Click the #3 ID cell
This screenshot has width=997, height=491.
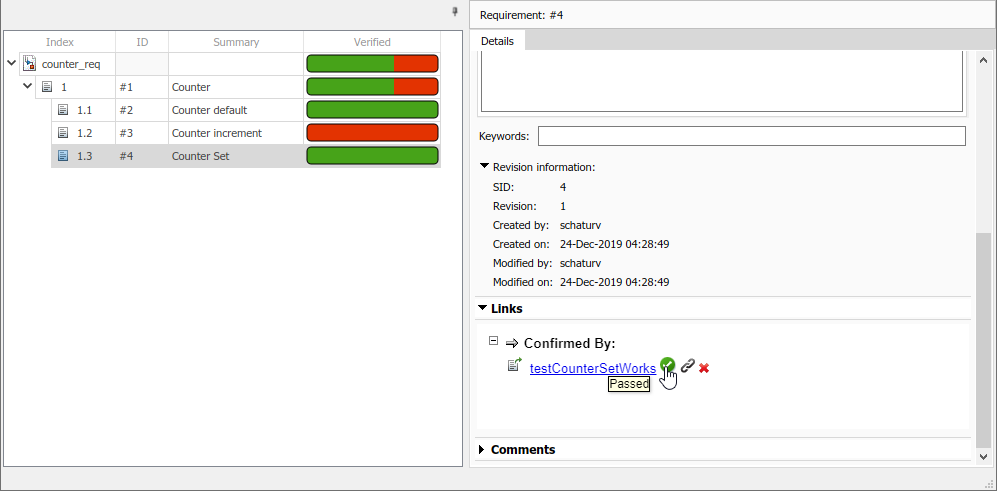(142, 133)
